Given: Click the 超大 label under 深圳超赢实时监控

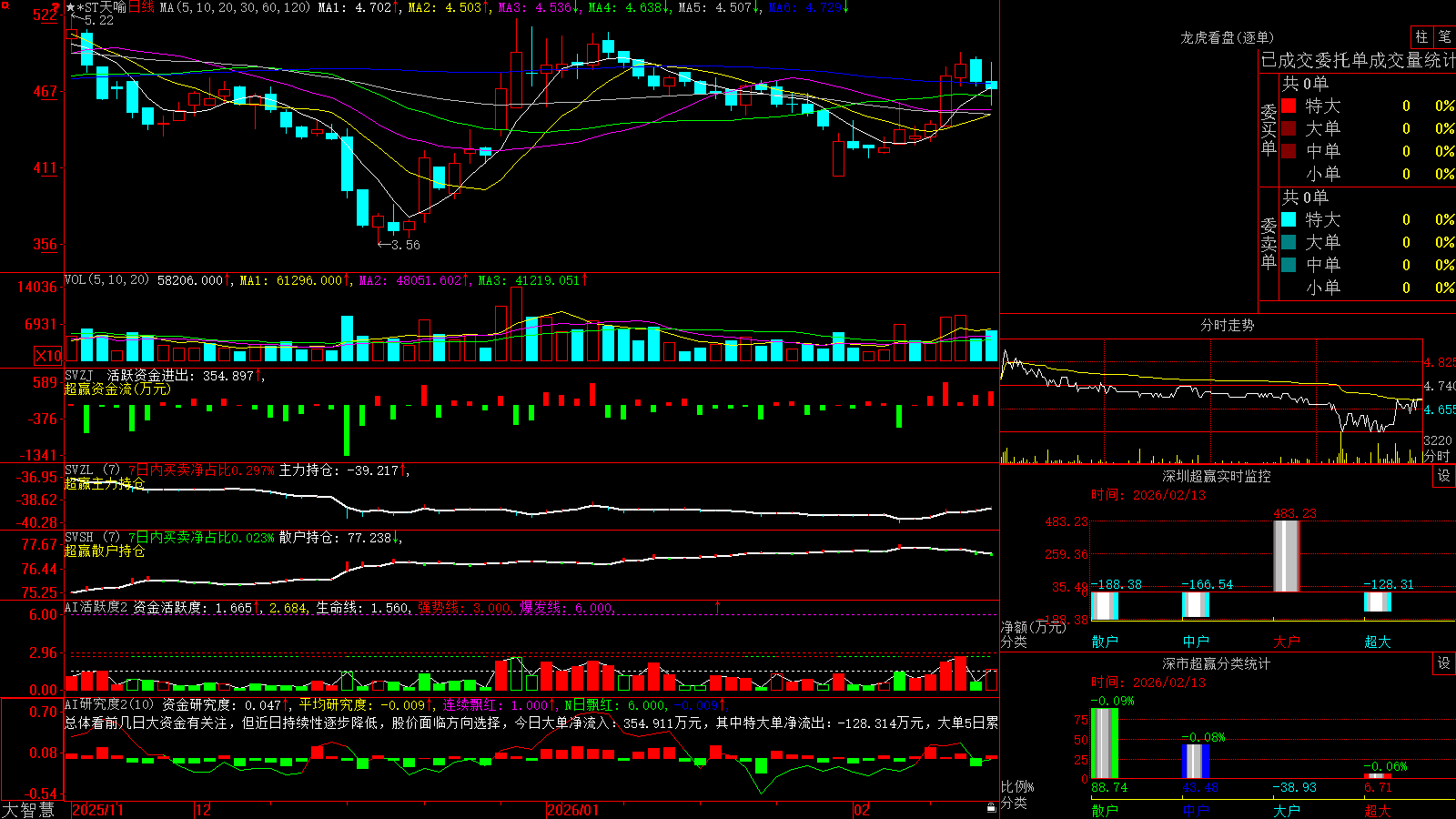Looking at the screenshot, I should pos(1378,642).
